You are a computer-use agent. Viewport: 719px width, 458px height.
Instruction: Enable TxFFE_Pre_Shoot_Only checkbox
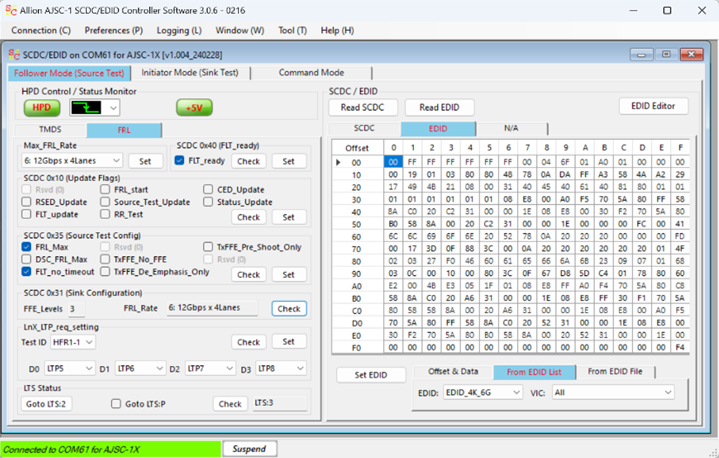(208, 247)
